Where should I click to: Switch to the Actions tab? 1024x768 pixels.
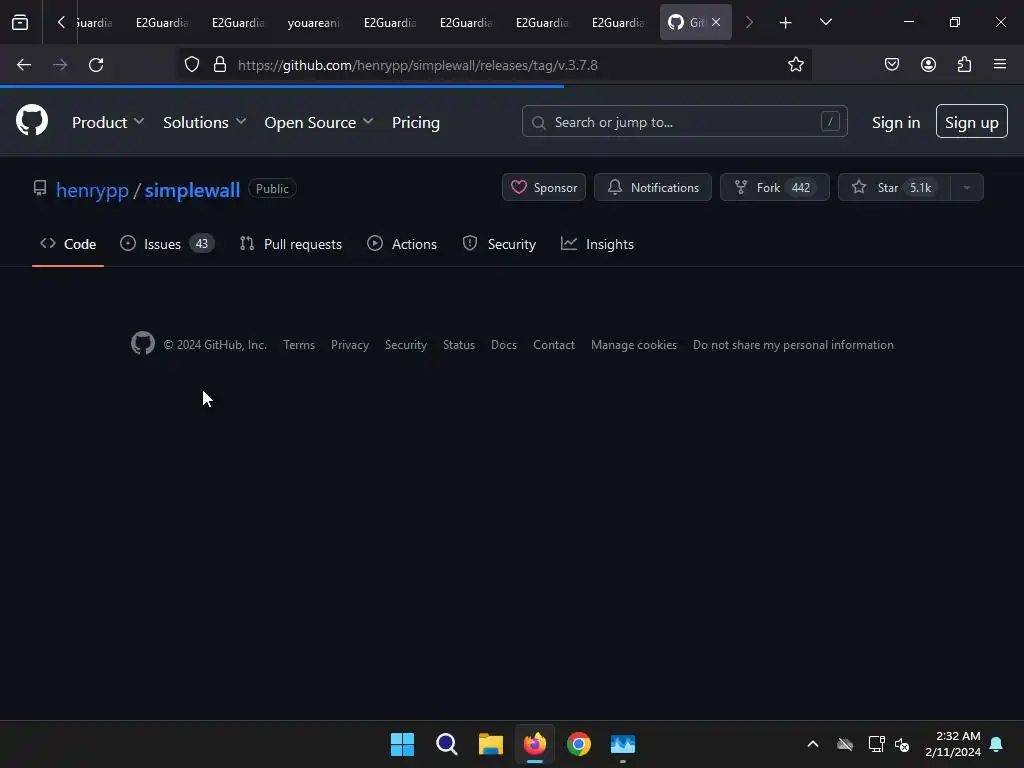click(402, 244)
